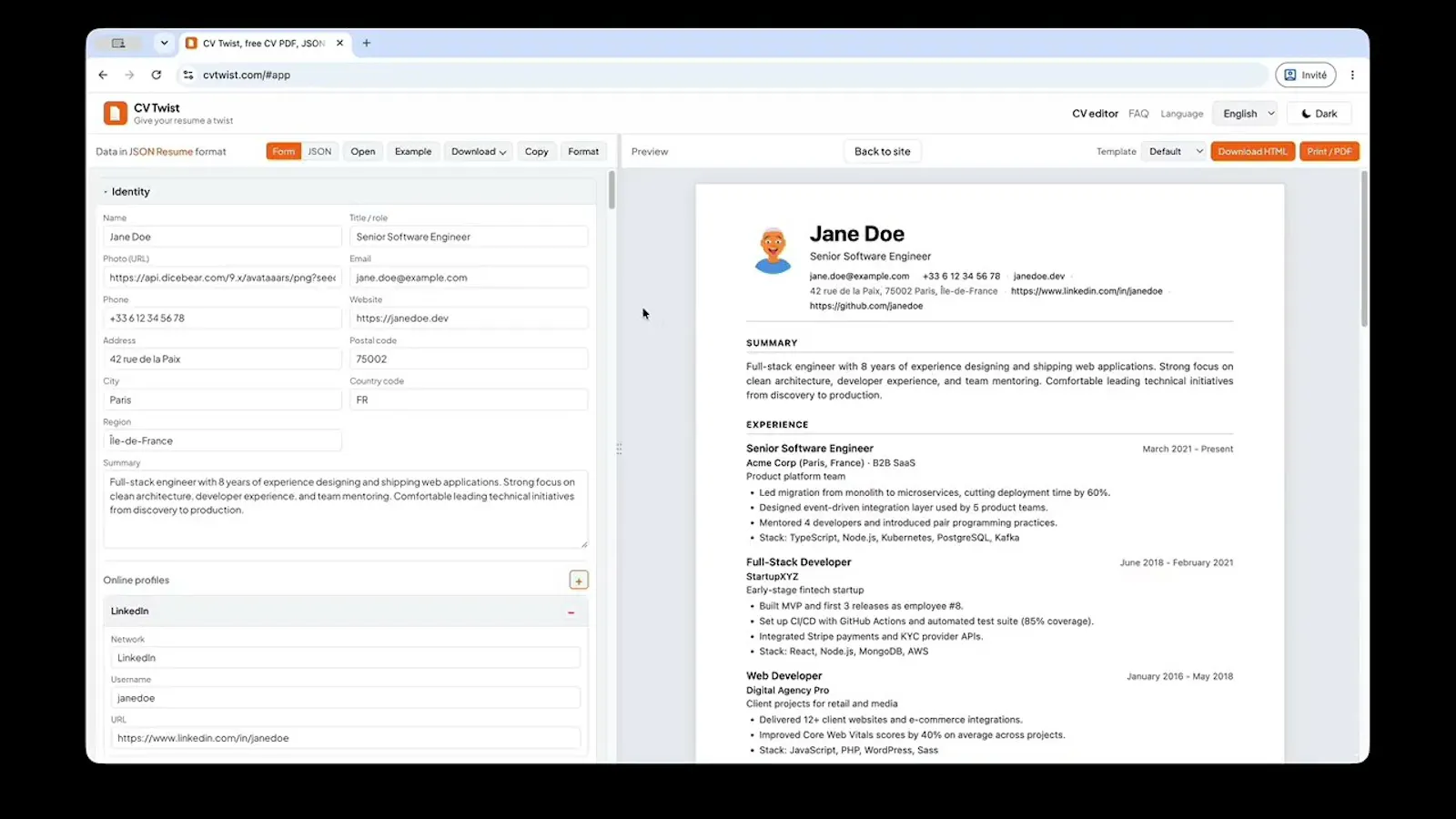Open the Template Default dropdown
Screen dimensions: 1456x819
(1176, 151)
